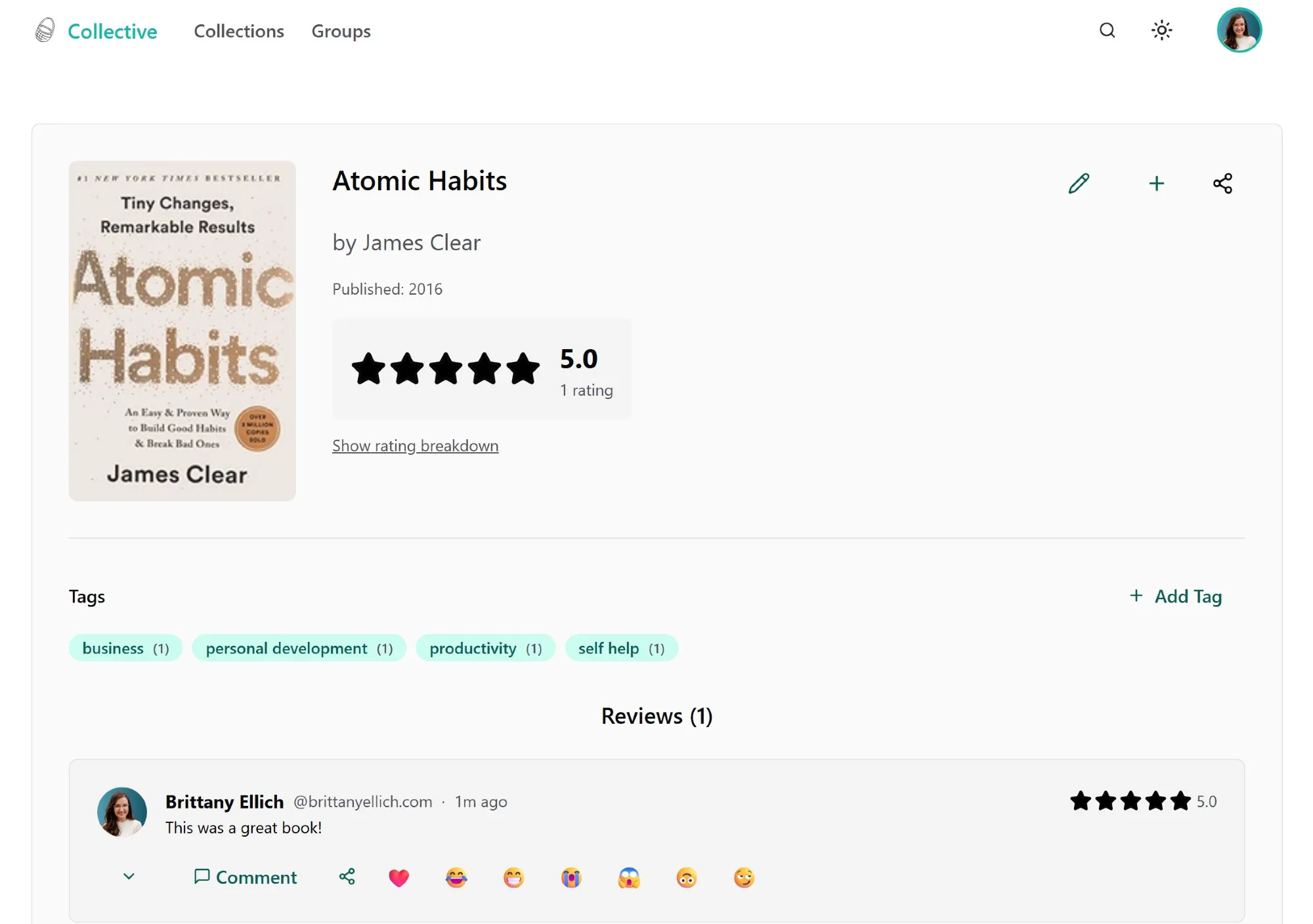Screen dimensions: 1313x924
Task: Expand Show rating breakdown
Action: [x=415, y=446]
